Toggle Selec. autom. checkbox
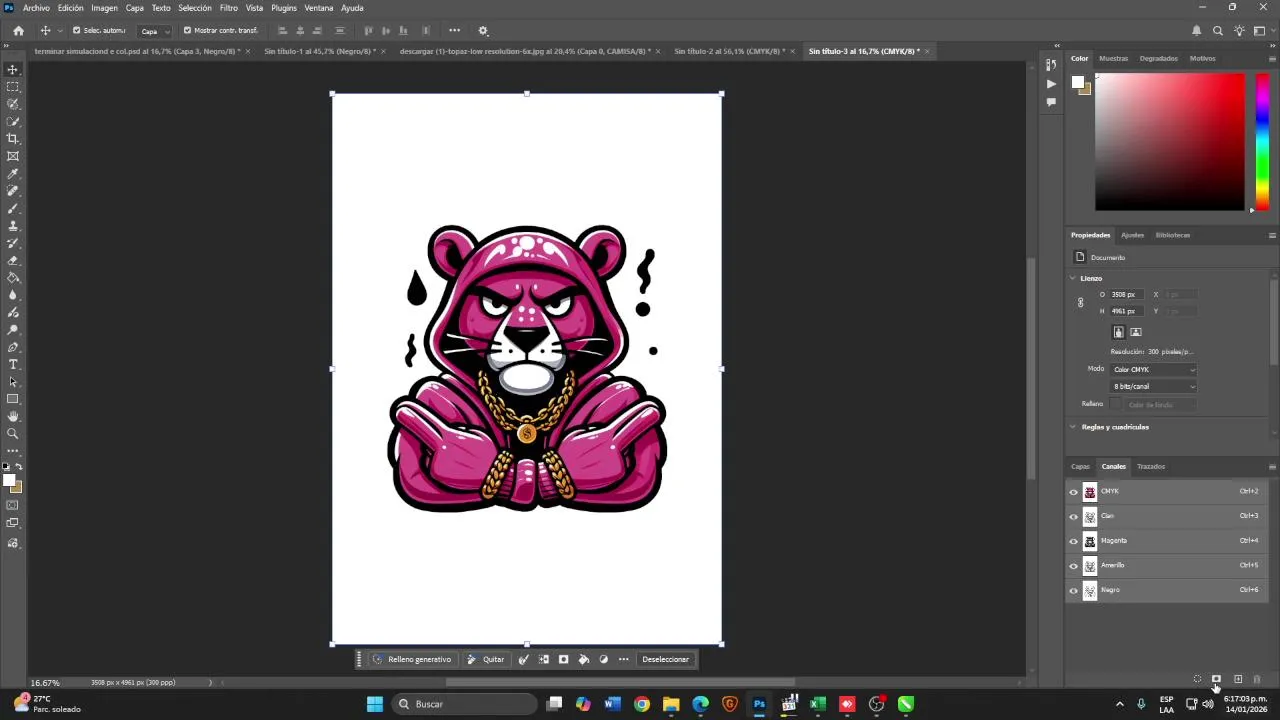Screen dimensions: 1280x720 point(76,30)
